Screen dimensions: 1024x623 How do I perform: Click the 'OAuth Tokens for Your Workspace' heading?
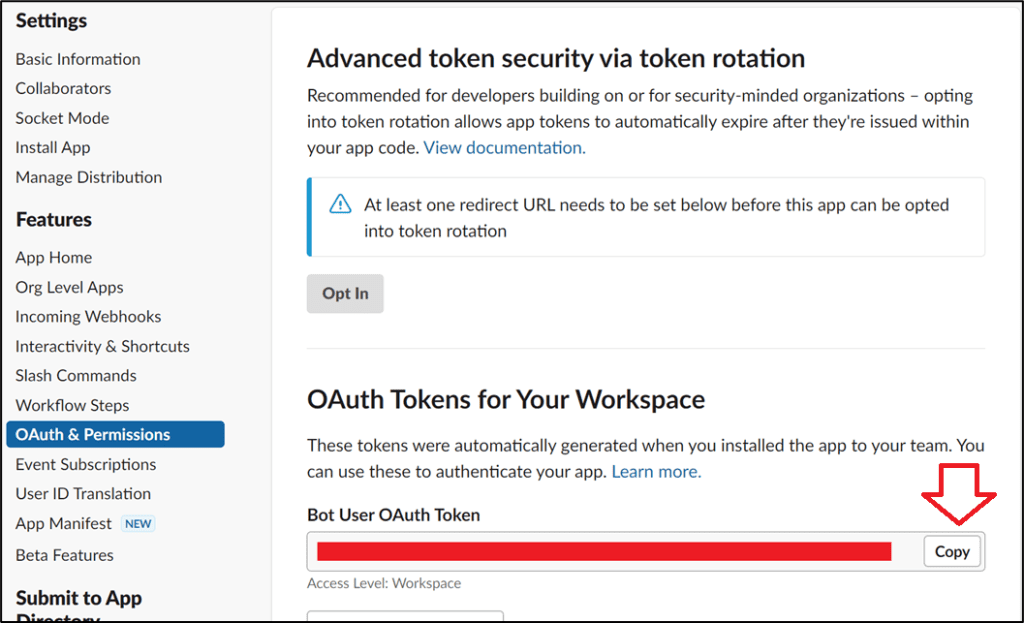[x=506, y=399]
